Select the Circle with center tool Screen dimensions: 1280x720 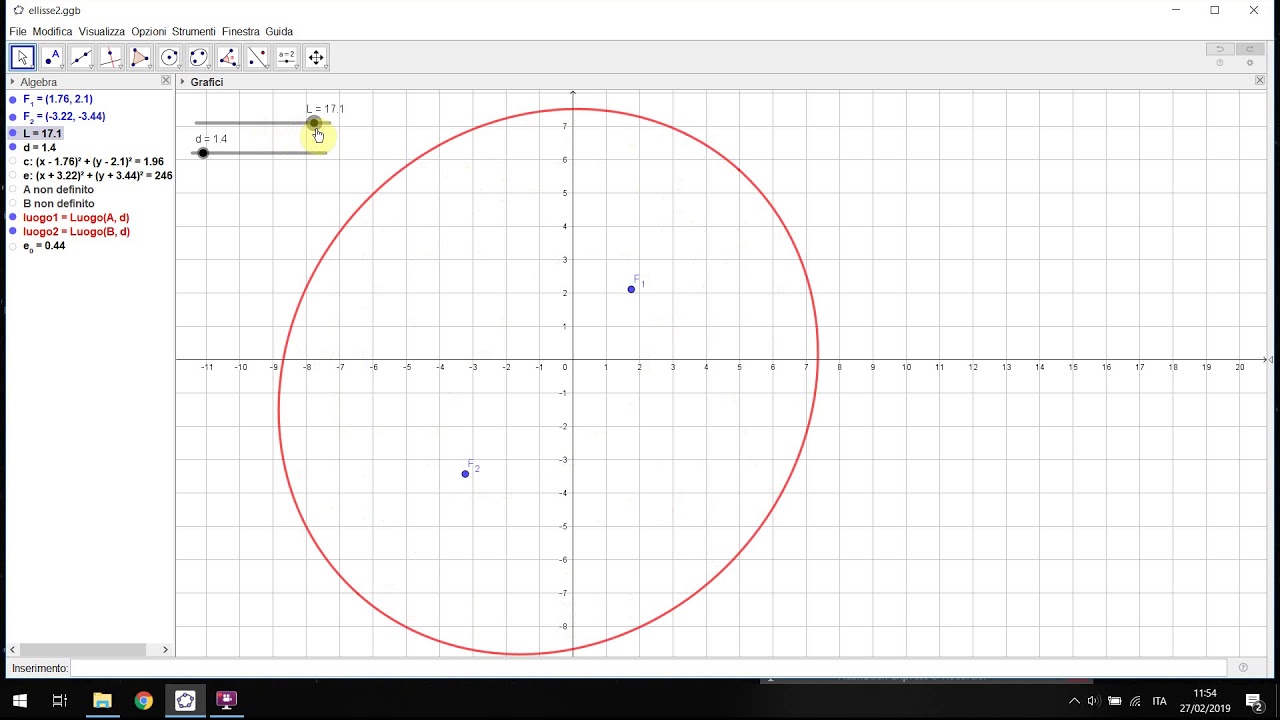click(169, 58)
